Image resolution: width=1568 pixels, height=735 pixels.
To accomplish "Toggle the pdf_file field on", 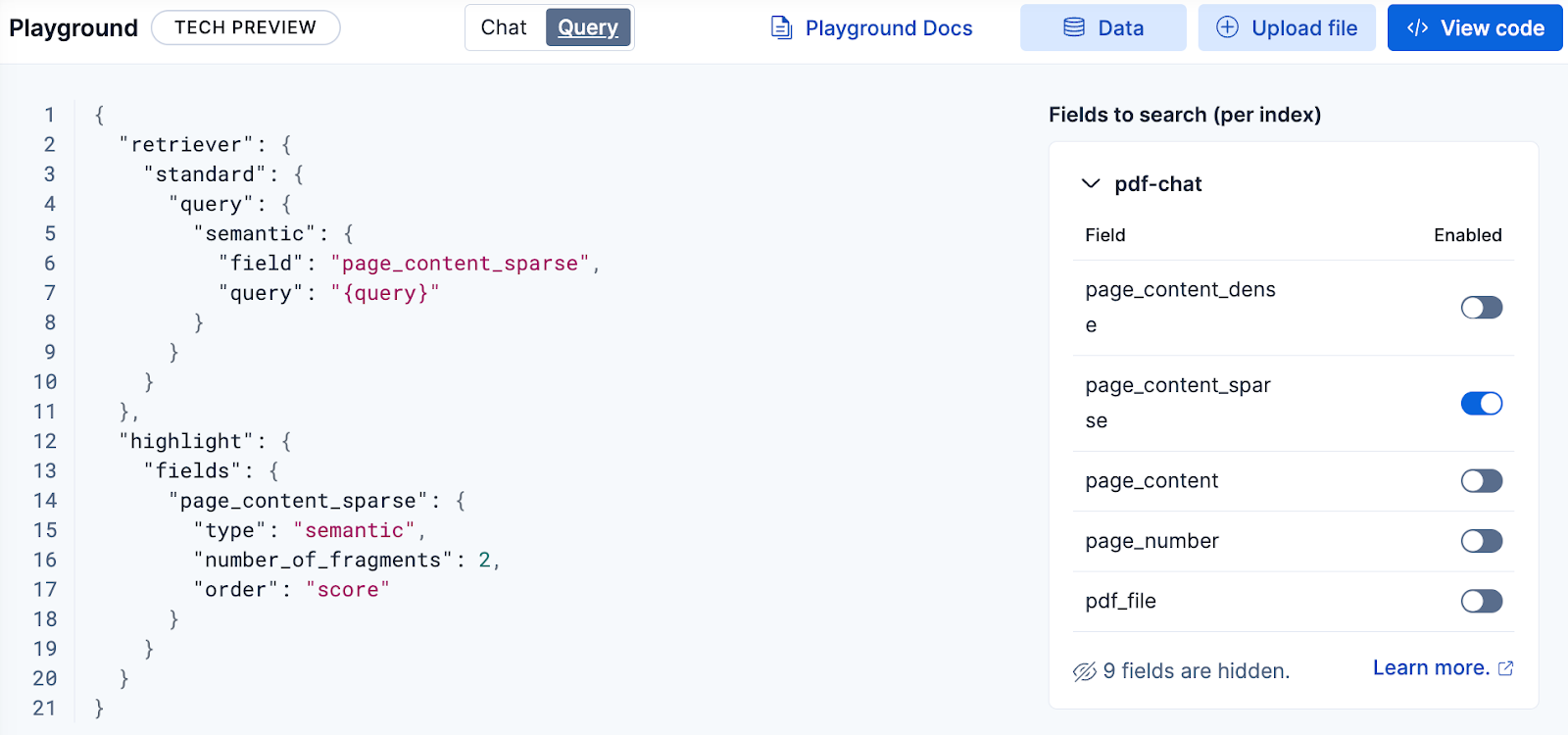I will coord(1481,601).
